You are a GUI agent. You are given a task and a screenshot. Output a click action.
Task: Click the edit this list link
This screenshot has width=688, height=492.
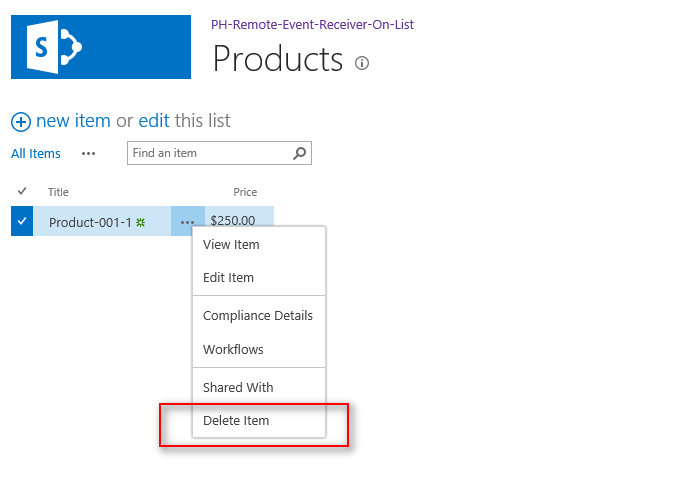[153, 121]
